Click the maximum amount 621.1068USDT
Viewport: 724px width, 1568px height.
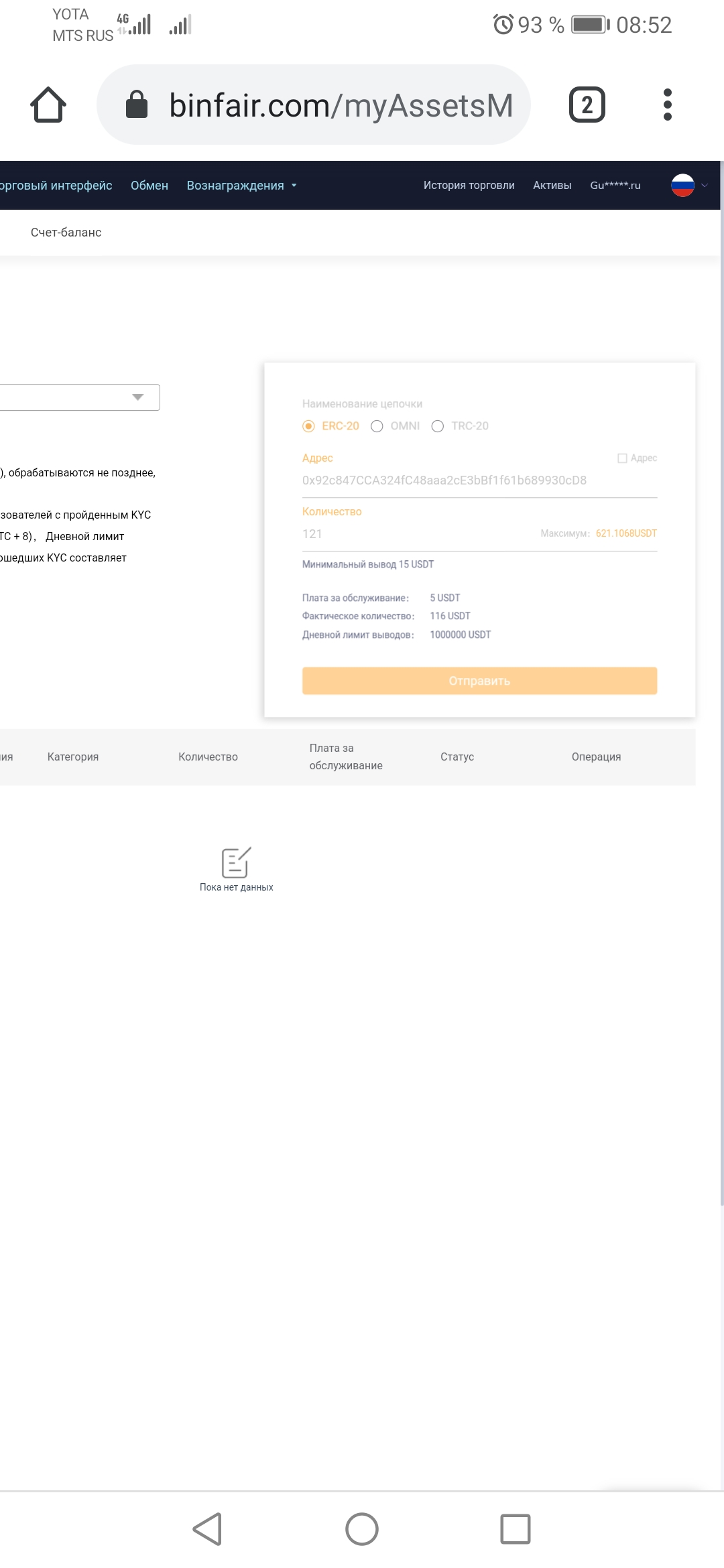coord(626,533)
